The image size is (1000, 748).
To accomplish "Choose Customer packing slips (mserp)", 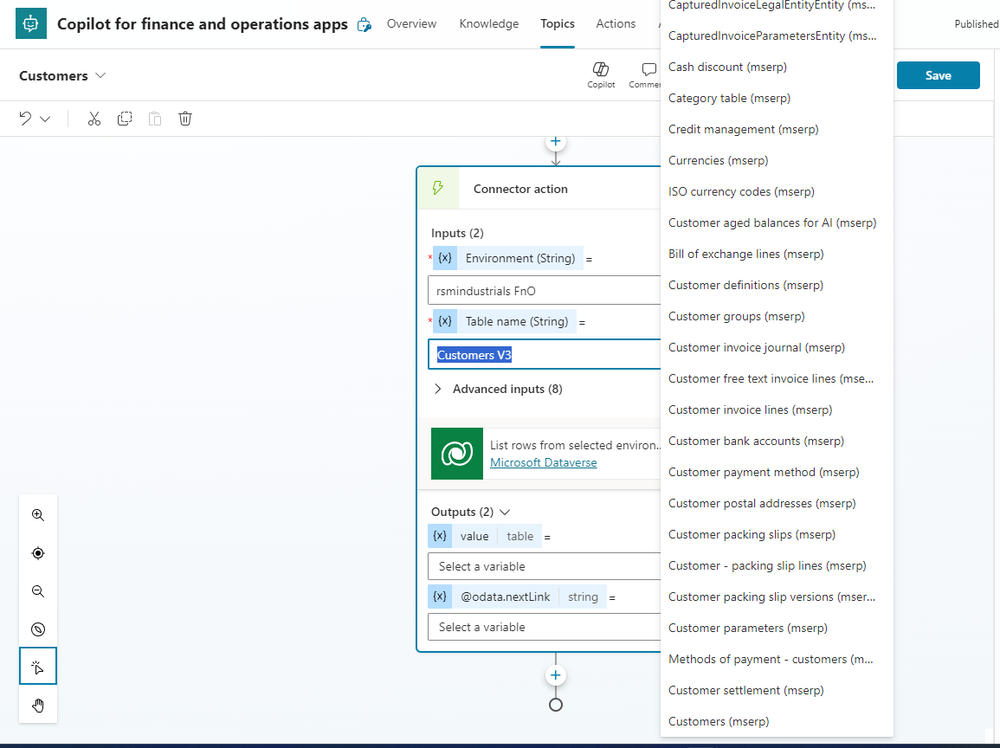I will 777,535.
